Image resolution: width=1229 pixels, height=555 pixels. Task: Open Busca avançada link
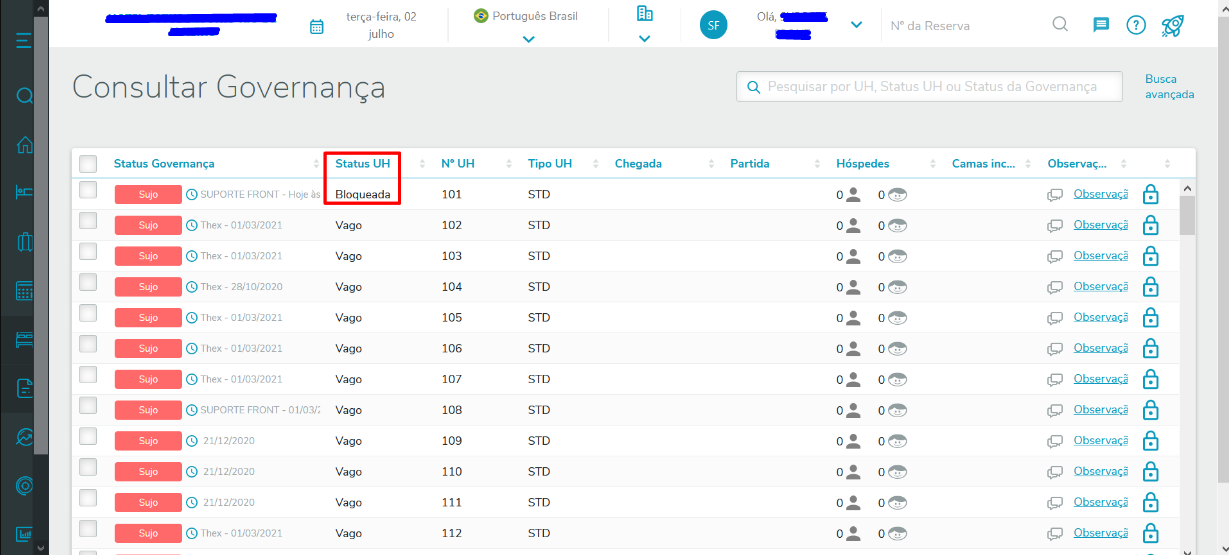click(1169, 87)
